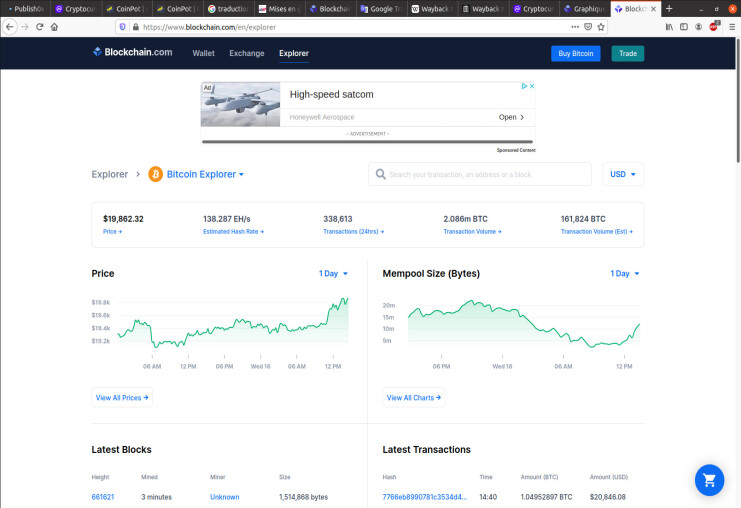
Task: Click the browser Forward arrow button
Action: 25,27
